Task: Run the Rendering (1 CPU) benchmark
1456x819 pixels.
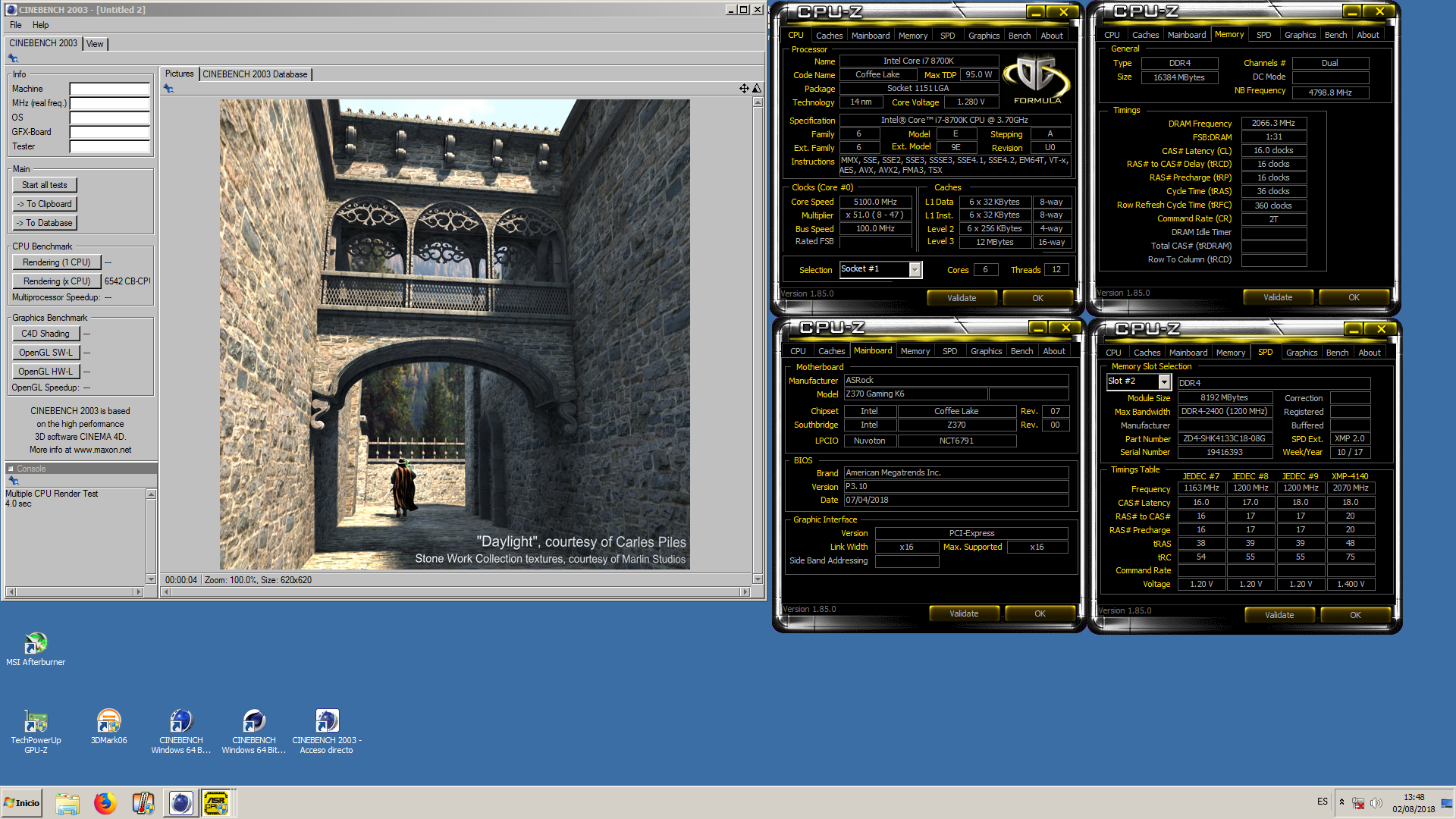Action: click(x=56, y=262)
